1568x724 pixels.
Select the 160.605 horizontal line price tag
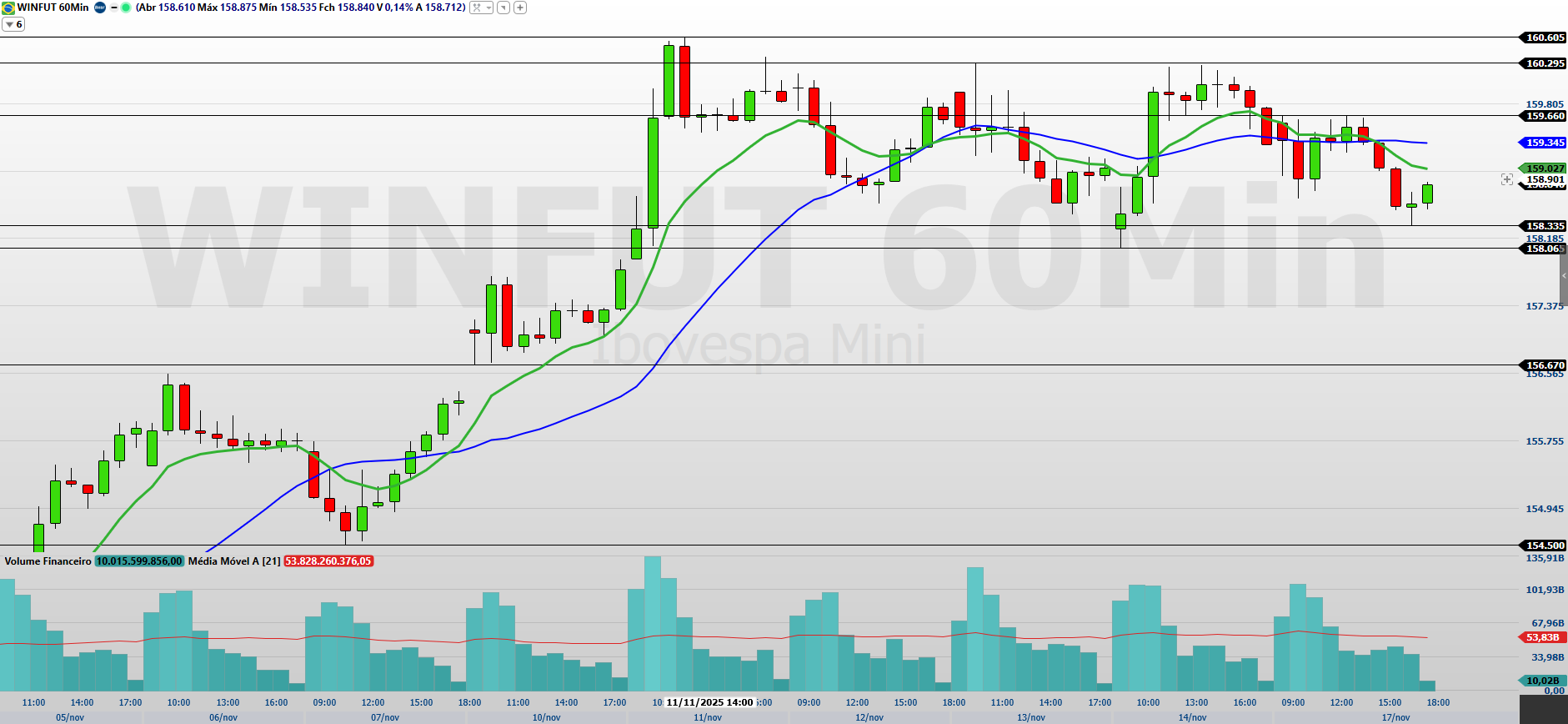(1544, 38)
